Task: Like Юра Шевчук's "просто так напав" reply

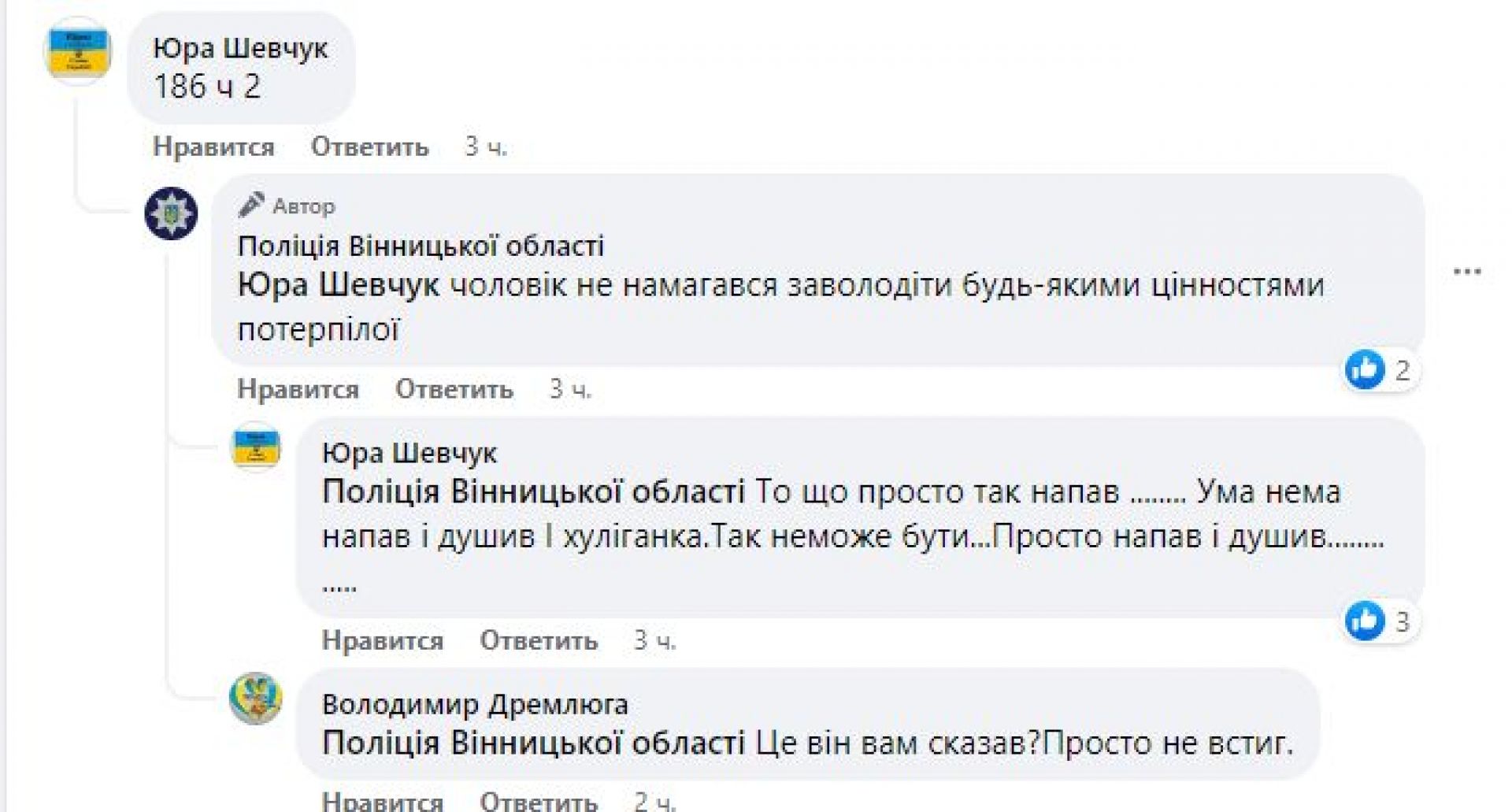Action: [x=382, y=641]
